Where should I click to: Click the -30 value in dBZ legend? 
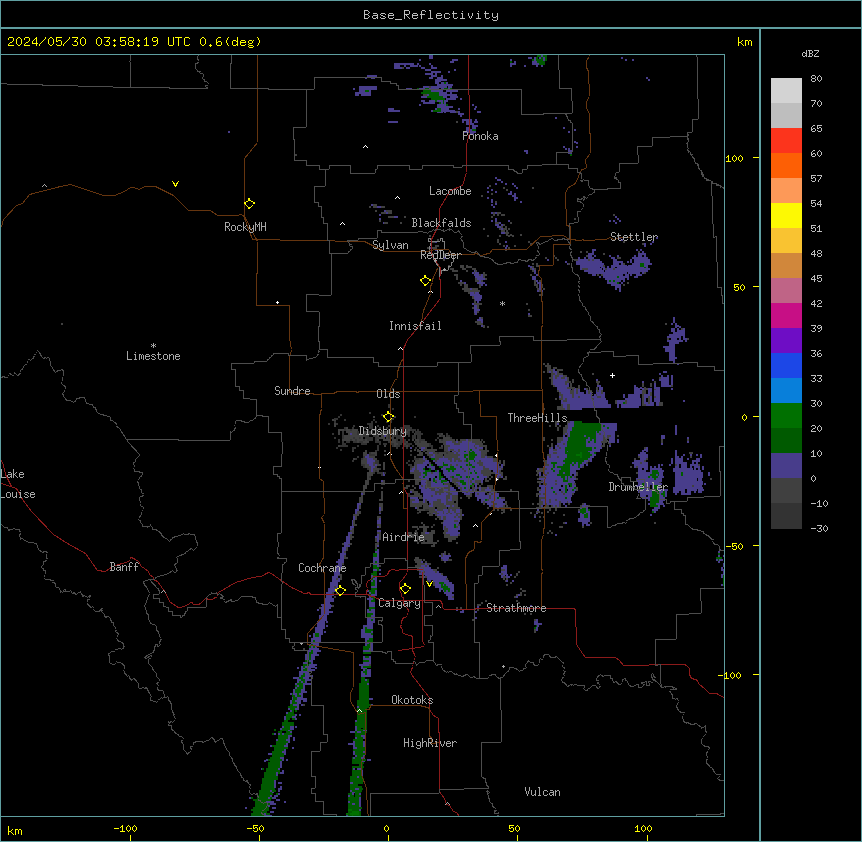[x=819, y=529]
